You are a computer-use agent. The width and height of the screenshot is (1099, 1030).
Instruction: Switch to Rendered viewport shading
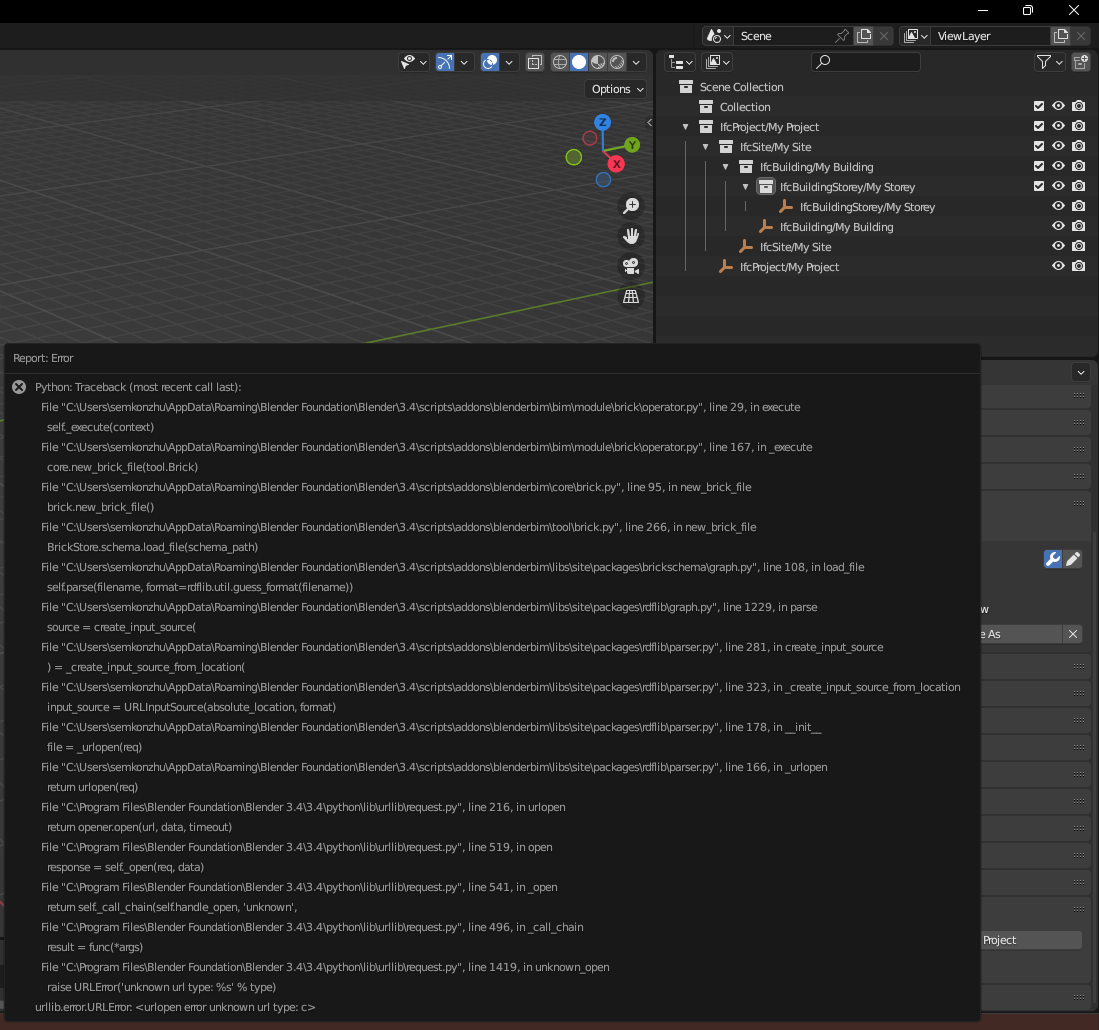point(617,62)
